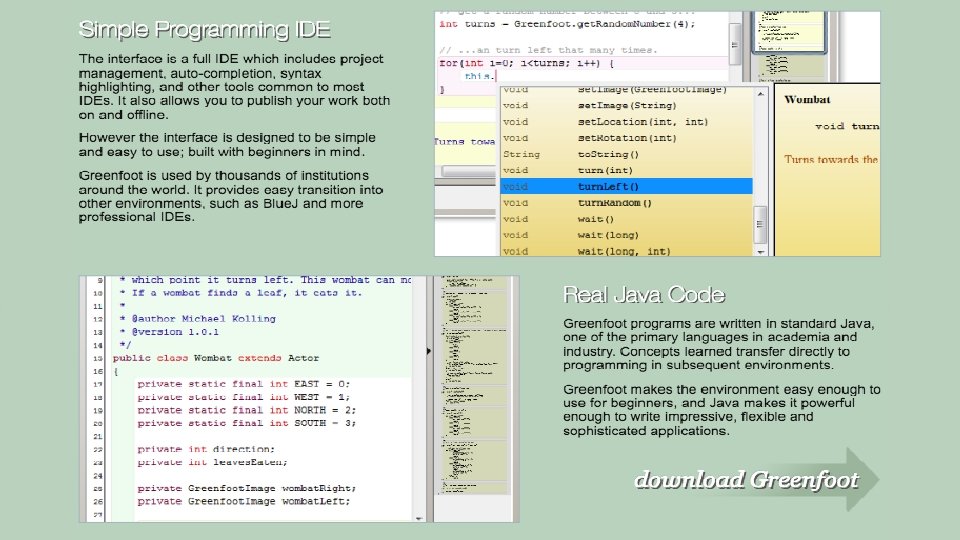The image size is (960, 540).
Task: Click the 'for(int i=0; i<turns; i++)' line
Action: pos(527,63)
